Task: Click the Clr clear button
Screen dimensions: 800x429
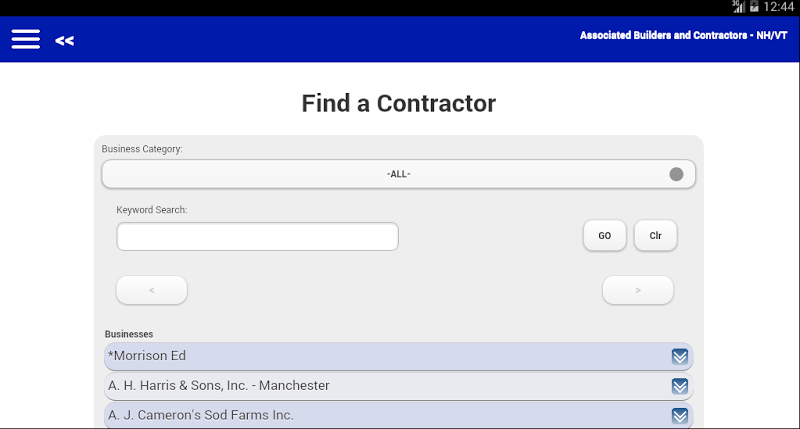Action: tap(656, 235)
